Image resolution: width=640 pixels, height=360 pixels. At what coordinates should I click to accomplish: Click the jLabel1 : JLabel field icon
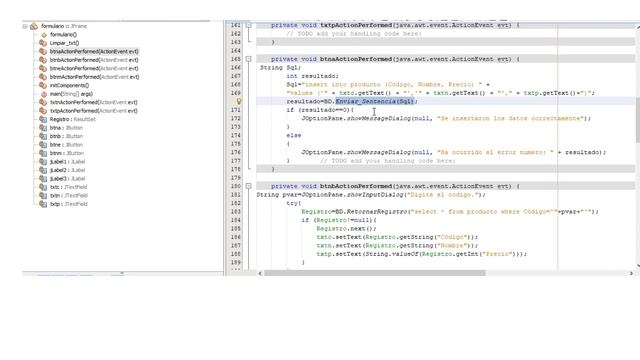click(x=43, y=162)
